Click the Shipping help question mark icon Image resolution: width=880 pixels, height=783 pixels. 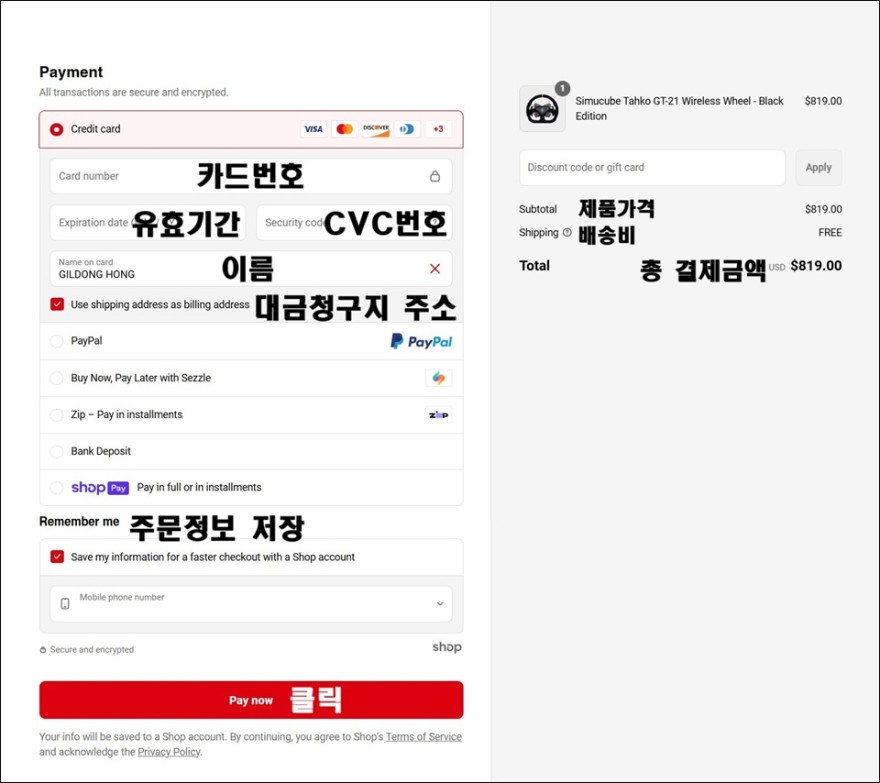[567, 232]
